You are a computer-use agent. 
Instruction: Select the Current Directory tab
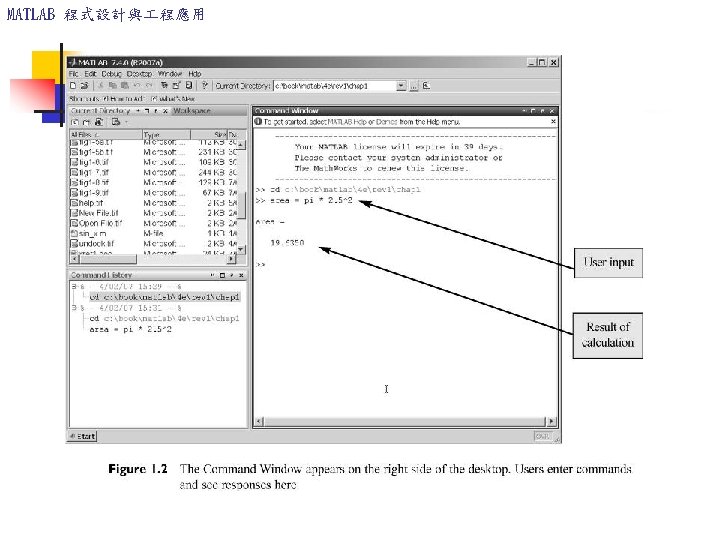(x=101, y=111)
